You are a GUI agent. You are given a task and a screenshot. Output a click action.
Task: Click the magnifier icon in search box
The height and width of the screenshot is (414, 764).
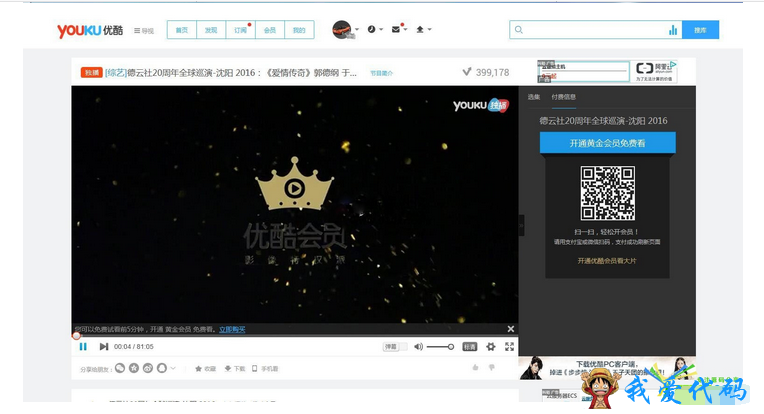tap(519, 30)
